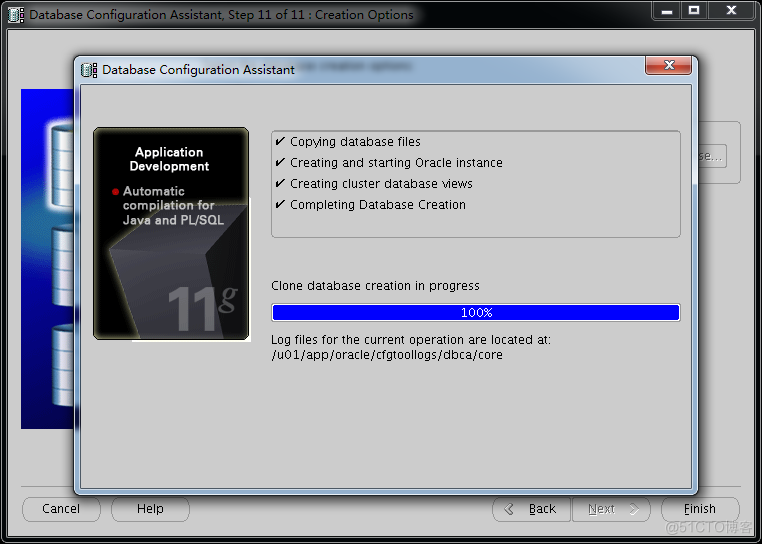Screen dimensions: 762x544
Task: Select 'Completing Database Creation' row
Action: pos(370,205)
